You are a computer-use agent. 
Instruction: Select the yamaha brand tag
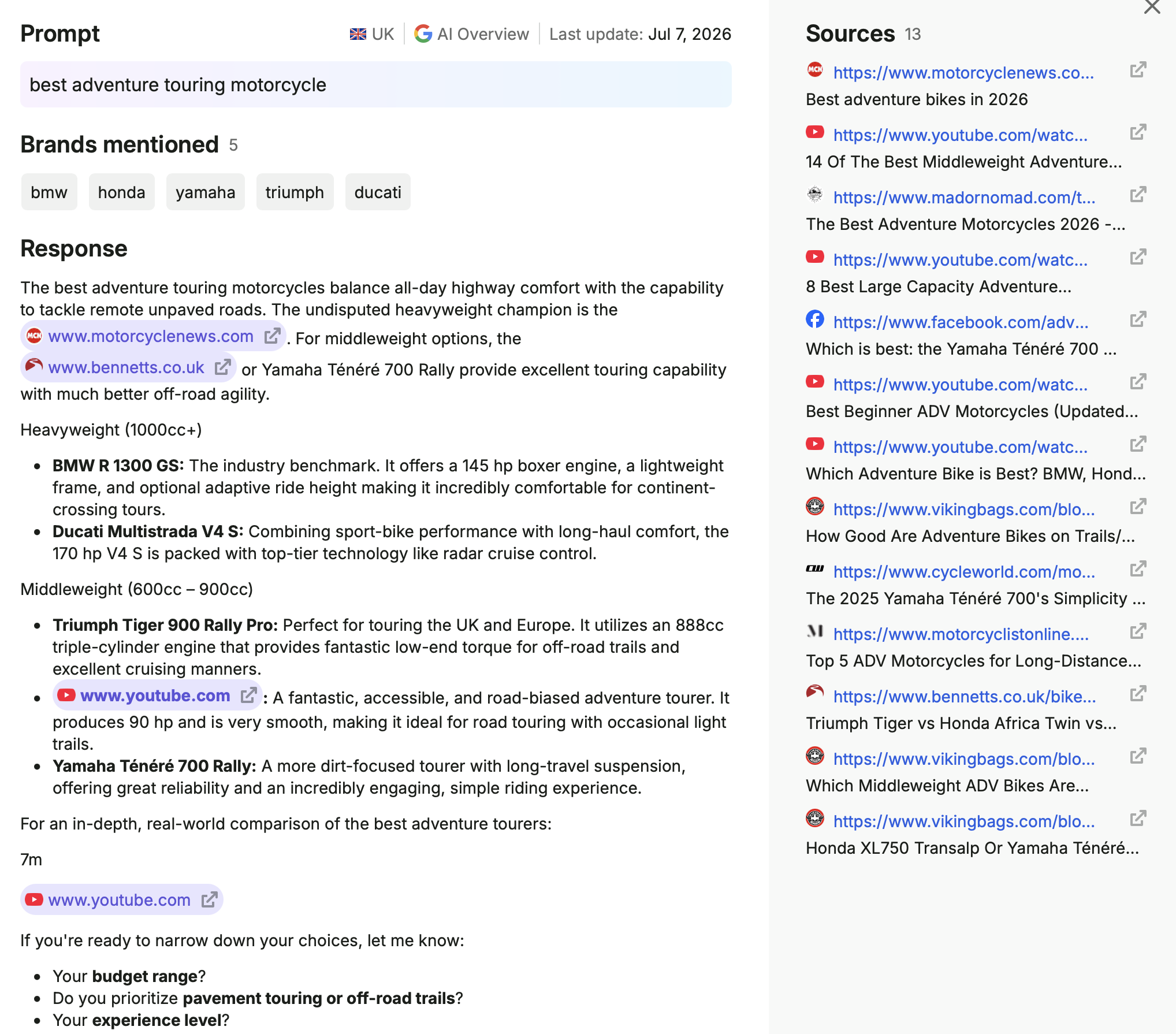coord(205,192)
